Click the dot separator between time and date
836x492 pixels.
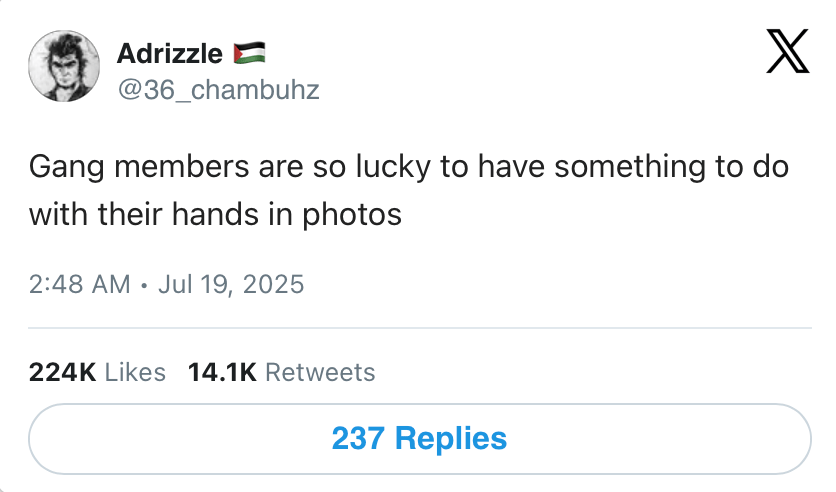(144, 285)
